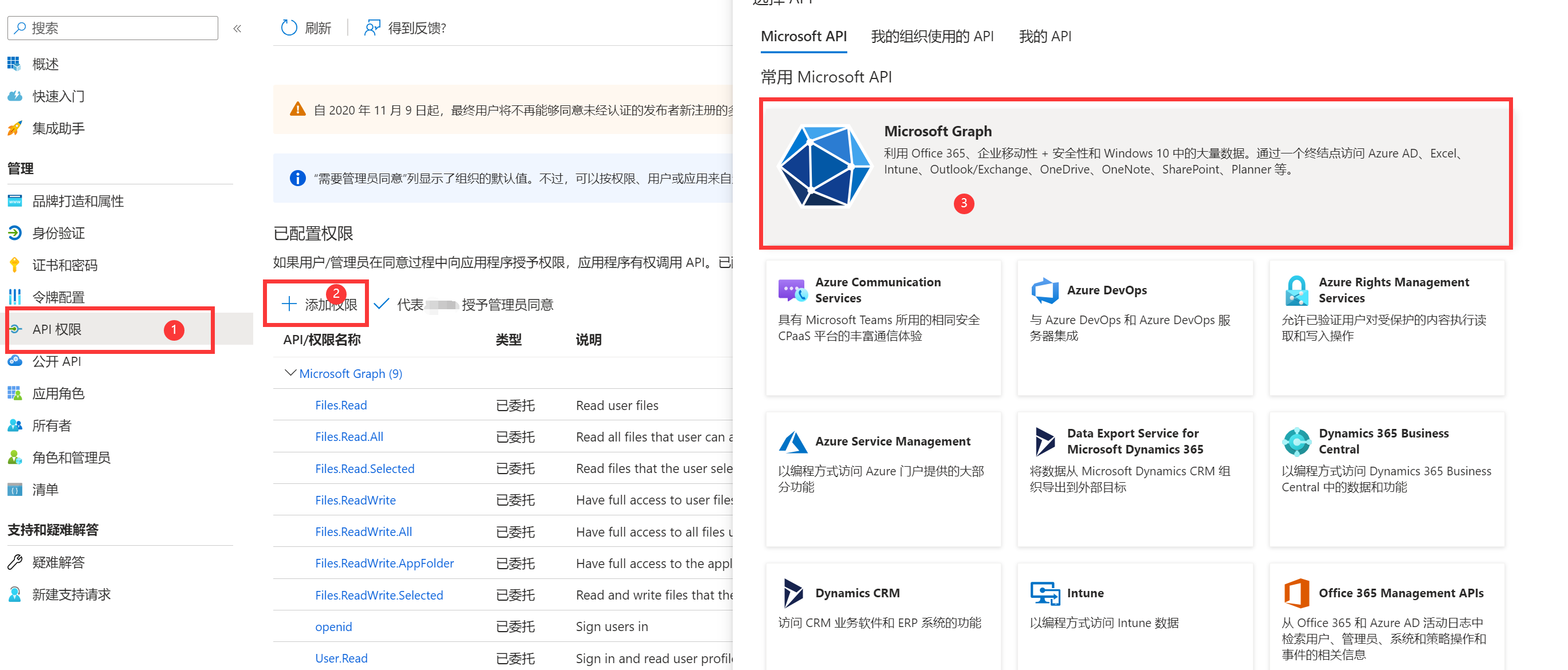Switch to the 我的 API tab
This screenshot has height=670, width=1568.
tap(1044, 36)
